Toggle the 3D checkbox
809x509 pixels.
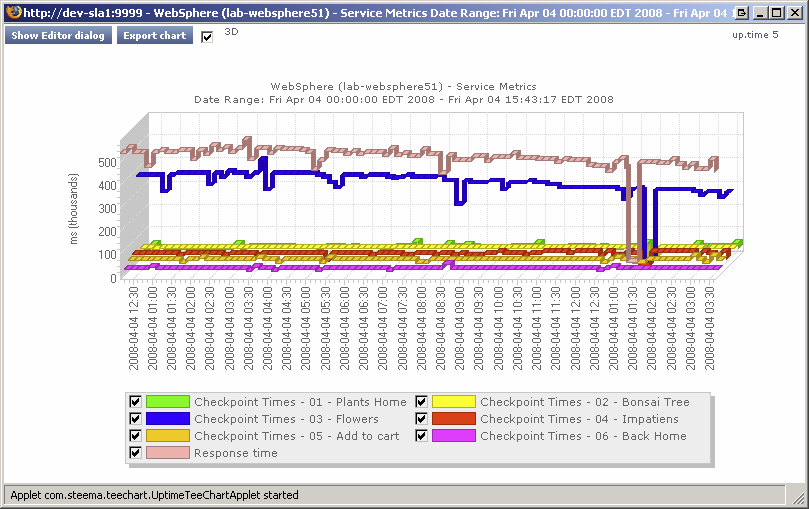click(207, 37)
